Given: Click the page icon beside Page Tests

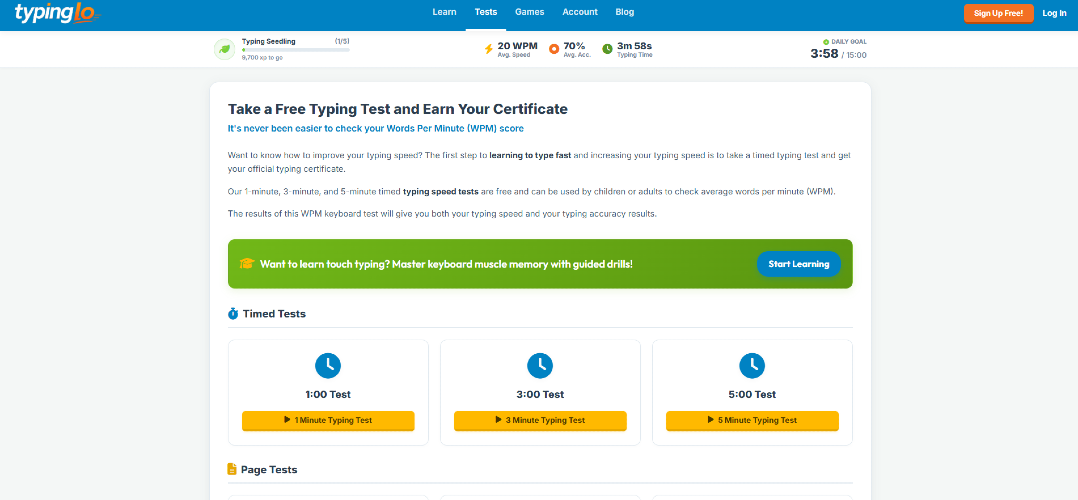Looking at the screenshot, I should pyautogui.click(x=232, y=469).
